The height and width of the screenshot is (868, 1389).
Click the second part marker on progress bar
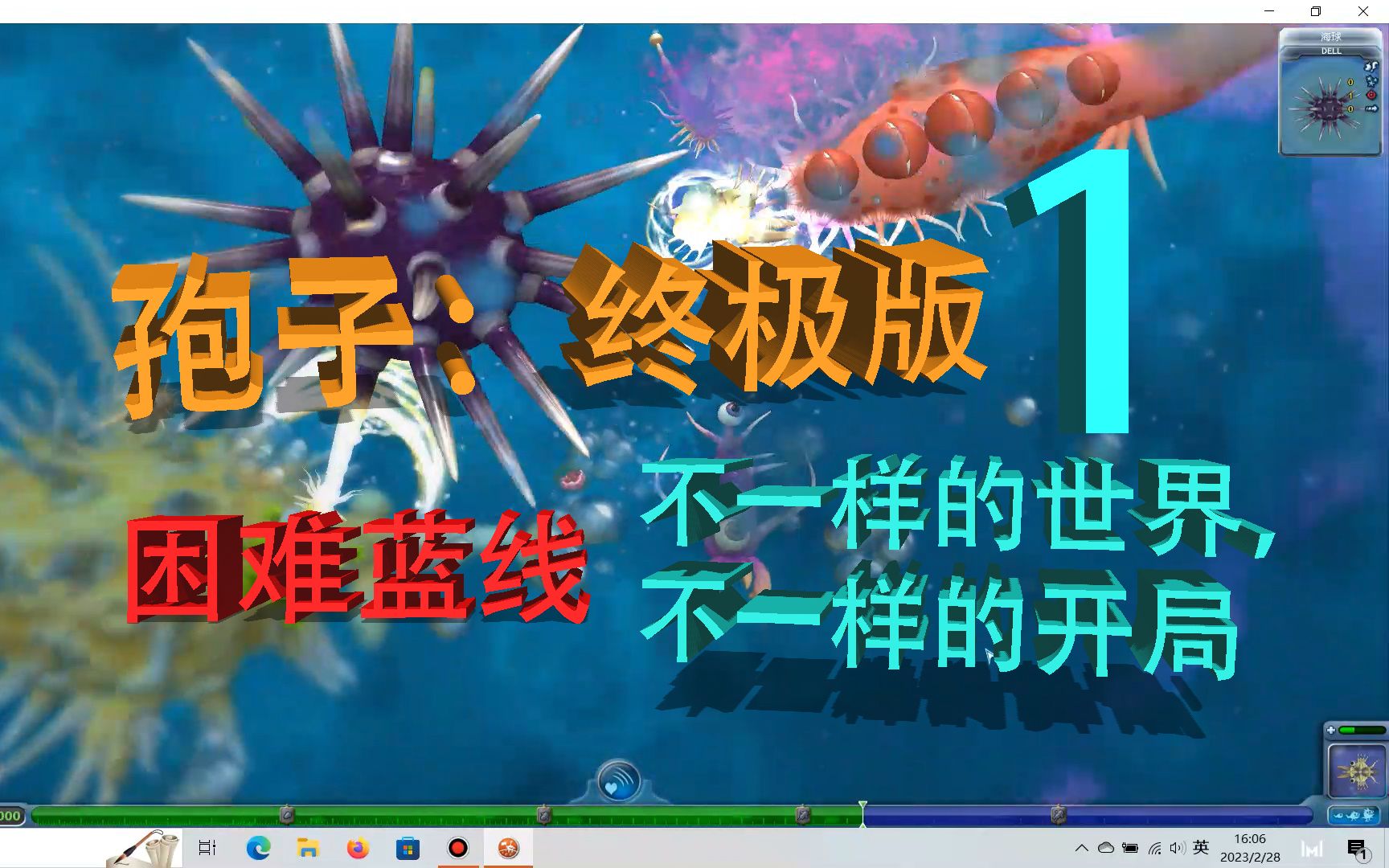coord(544,816)
